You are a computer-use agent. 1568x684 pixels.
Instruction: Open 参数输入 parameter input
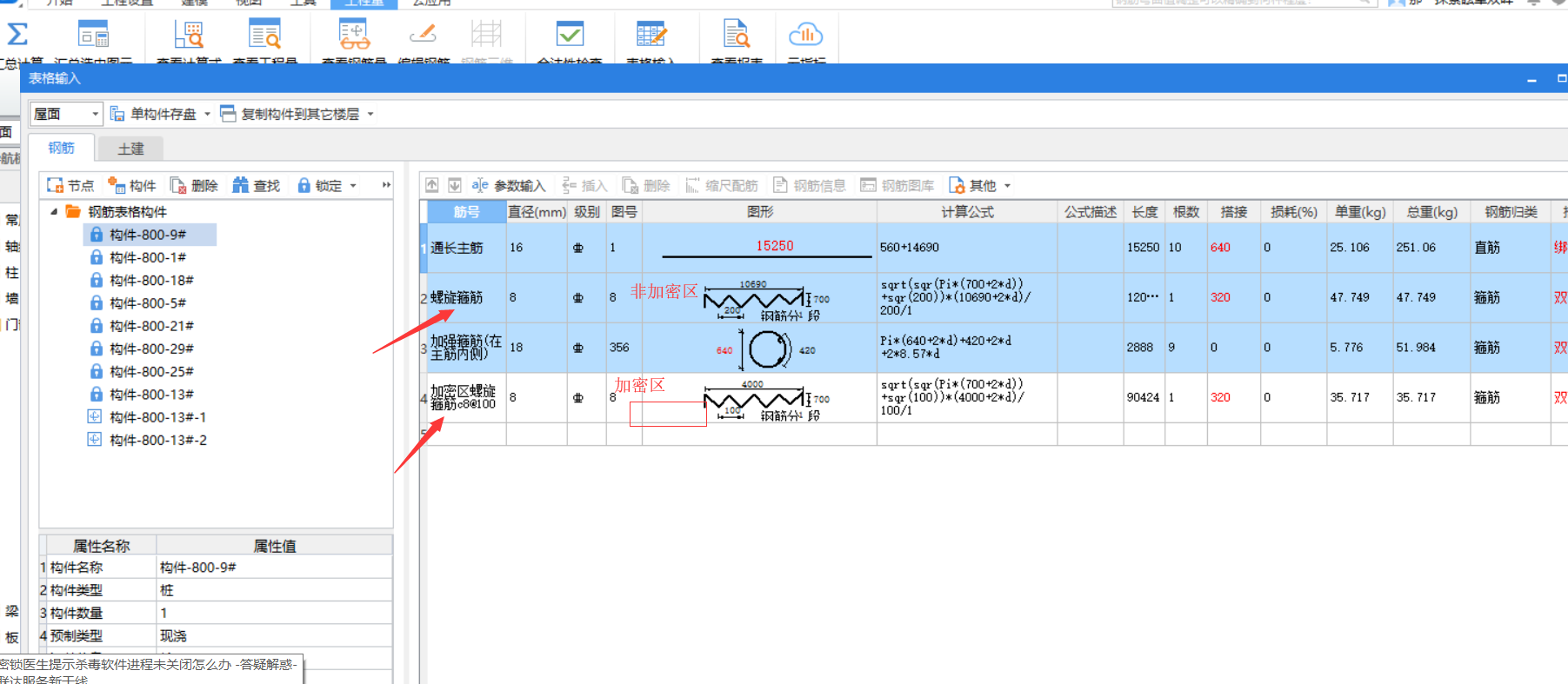pyautogui.click(x=509, y=185)
